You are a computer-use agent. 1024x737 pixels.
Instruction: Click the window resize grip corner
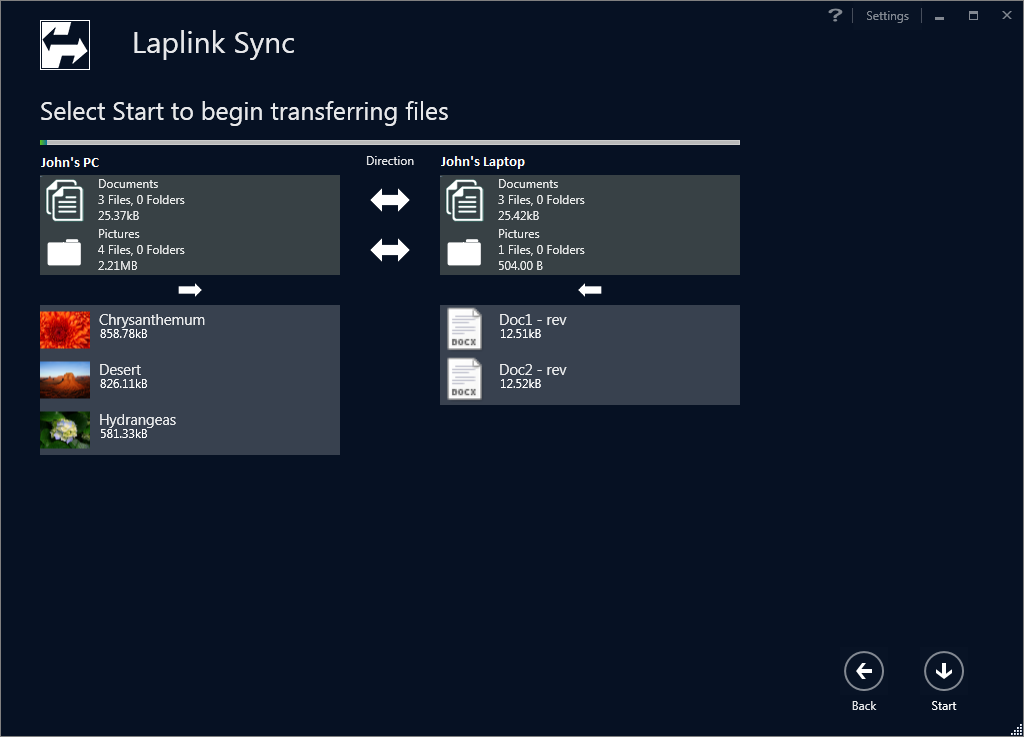pyautogui.click(x=1016, y=730)
